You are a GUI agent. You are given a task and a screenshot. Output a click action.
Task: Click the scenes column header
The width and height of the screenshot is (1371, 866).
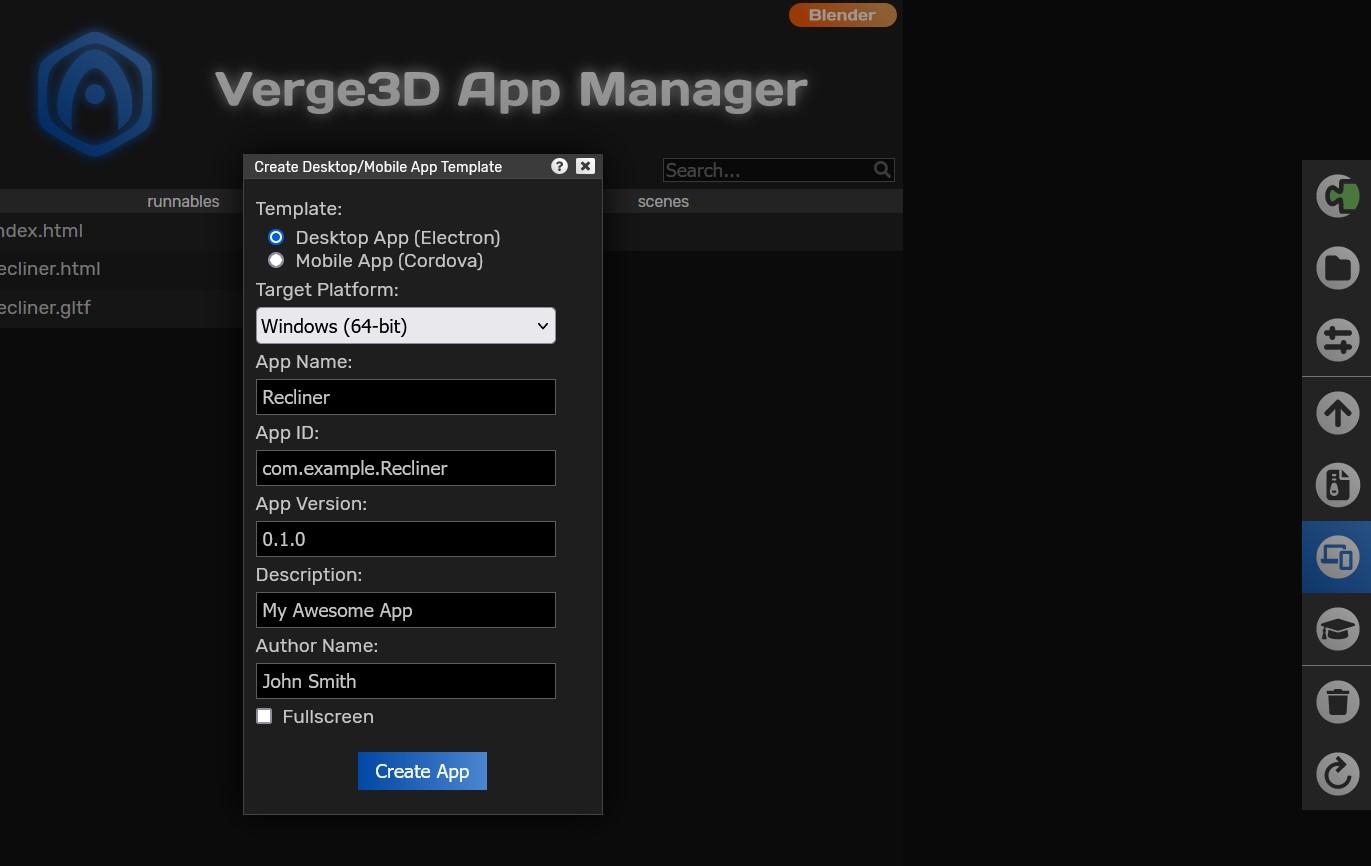(x=663, y=201)
